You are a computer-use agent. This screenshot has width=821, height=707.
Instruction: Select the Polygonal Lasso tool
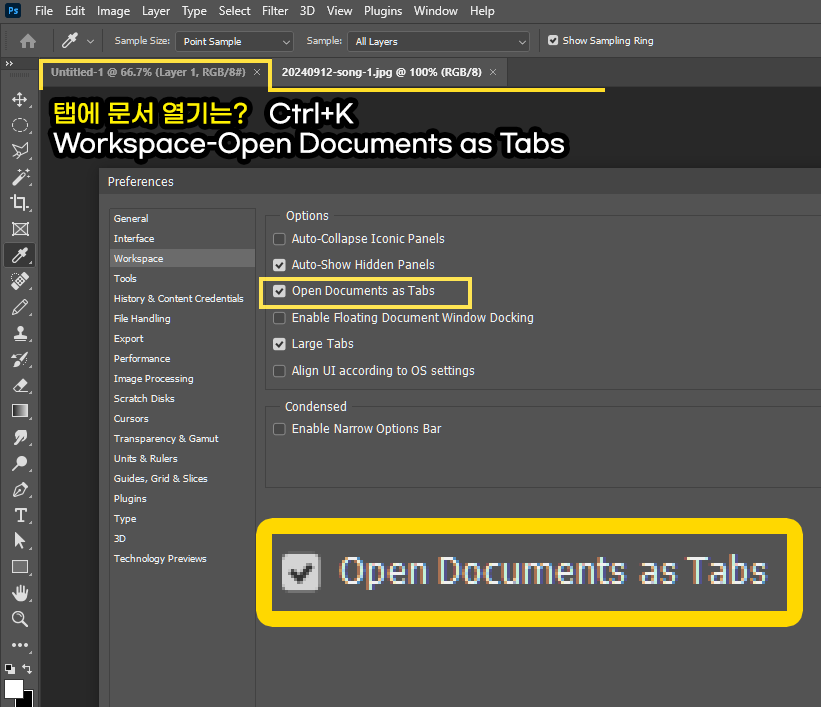20,151
